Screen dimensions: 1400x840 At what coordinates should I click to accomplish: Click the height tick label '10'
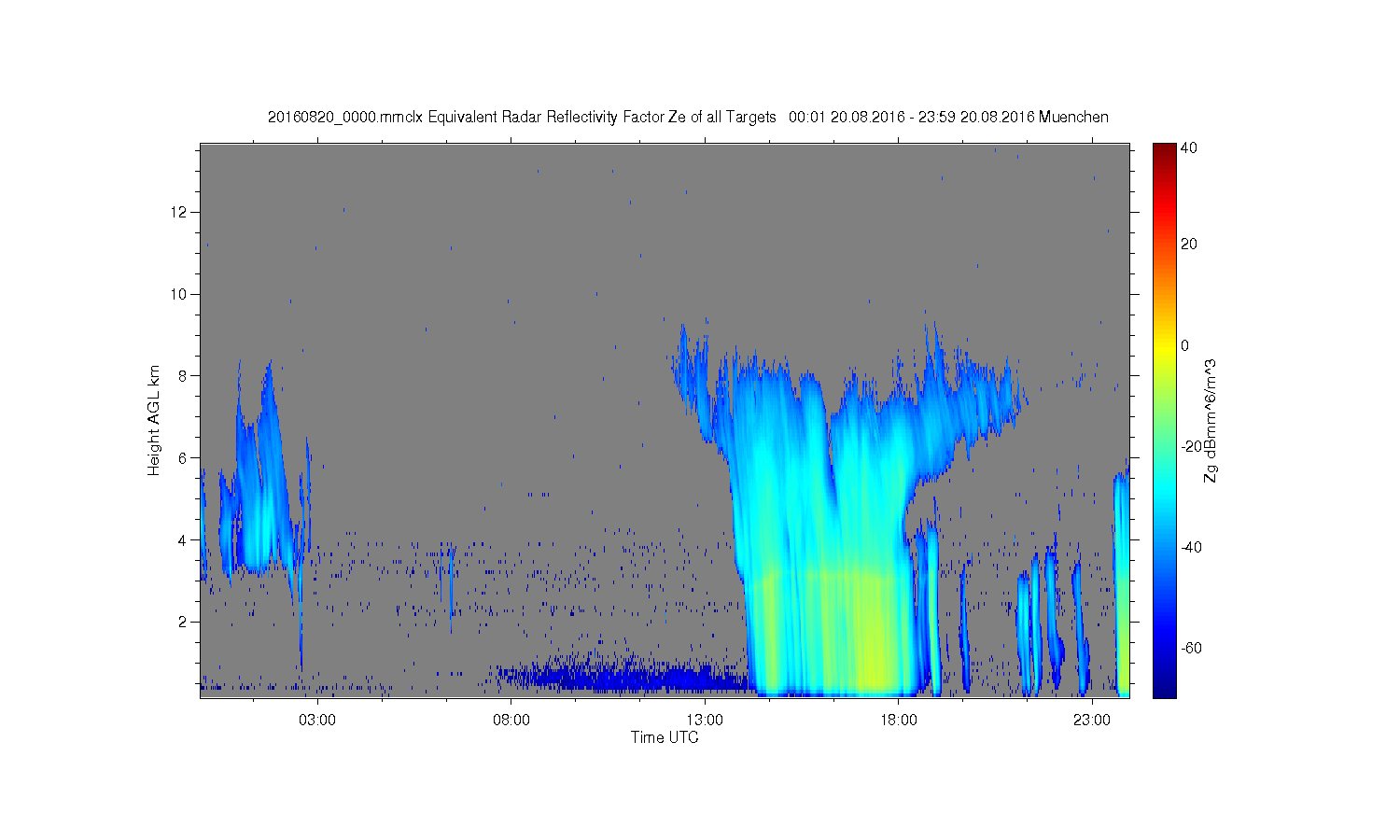[x=179, y=294]
